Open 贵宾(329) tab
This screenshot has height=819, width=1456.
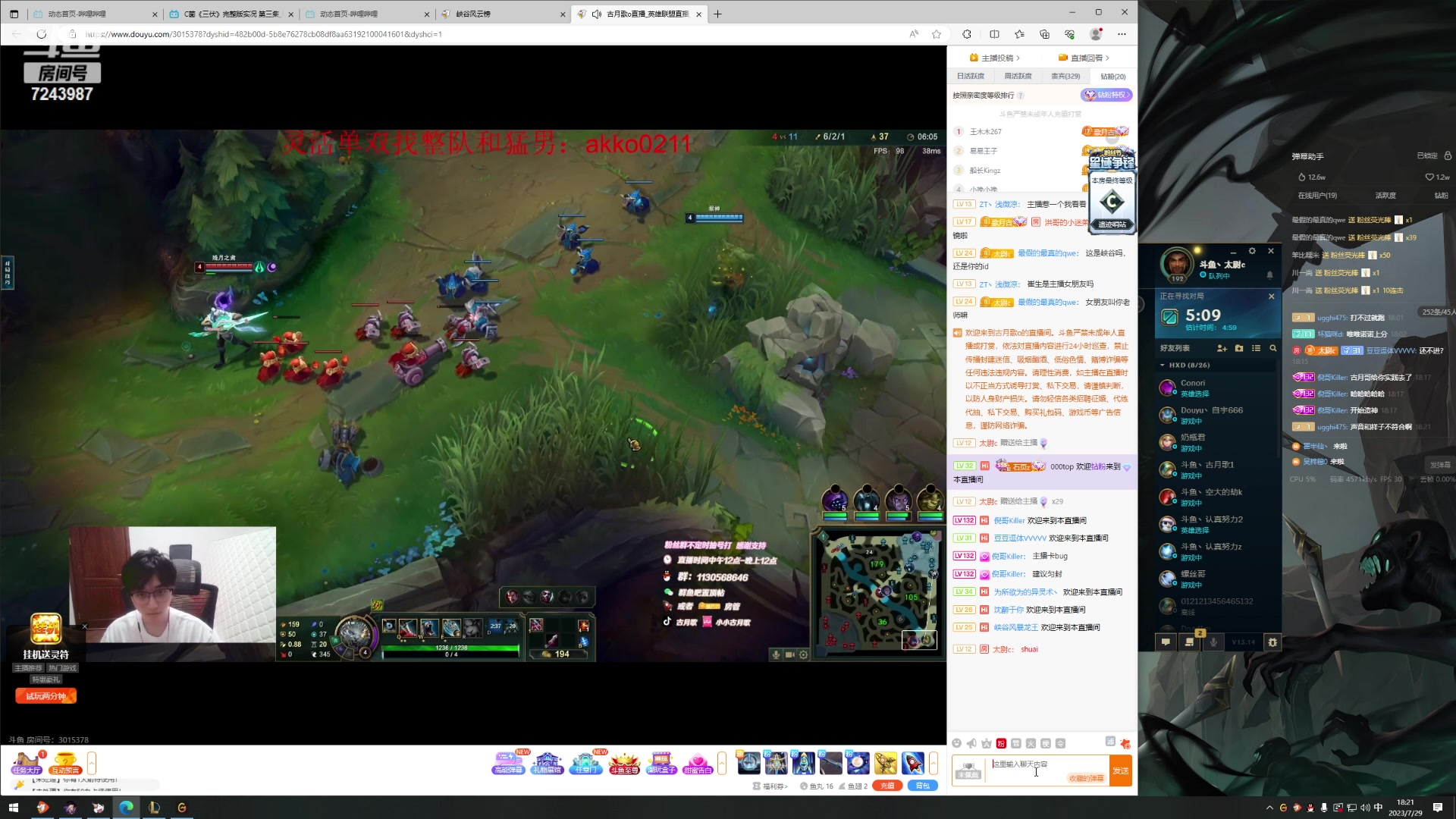pyautogui.click(x=1065, y=76)
